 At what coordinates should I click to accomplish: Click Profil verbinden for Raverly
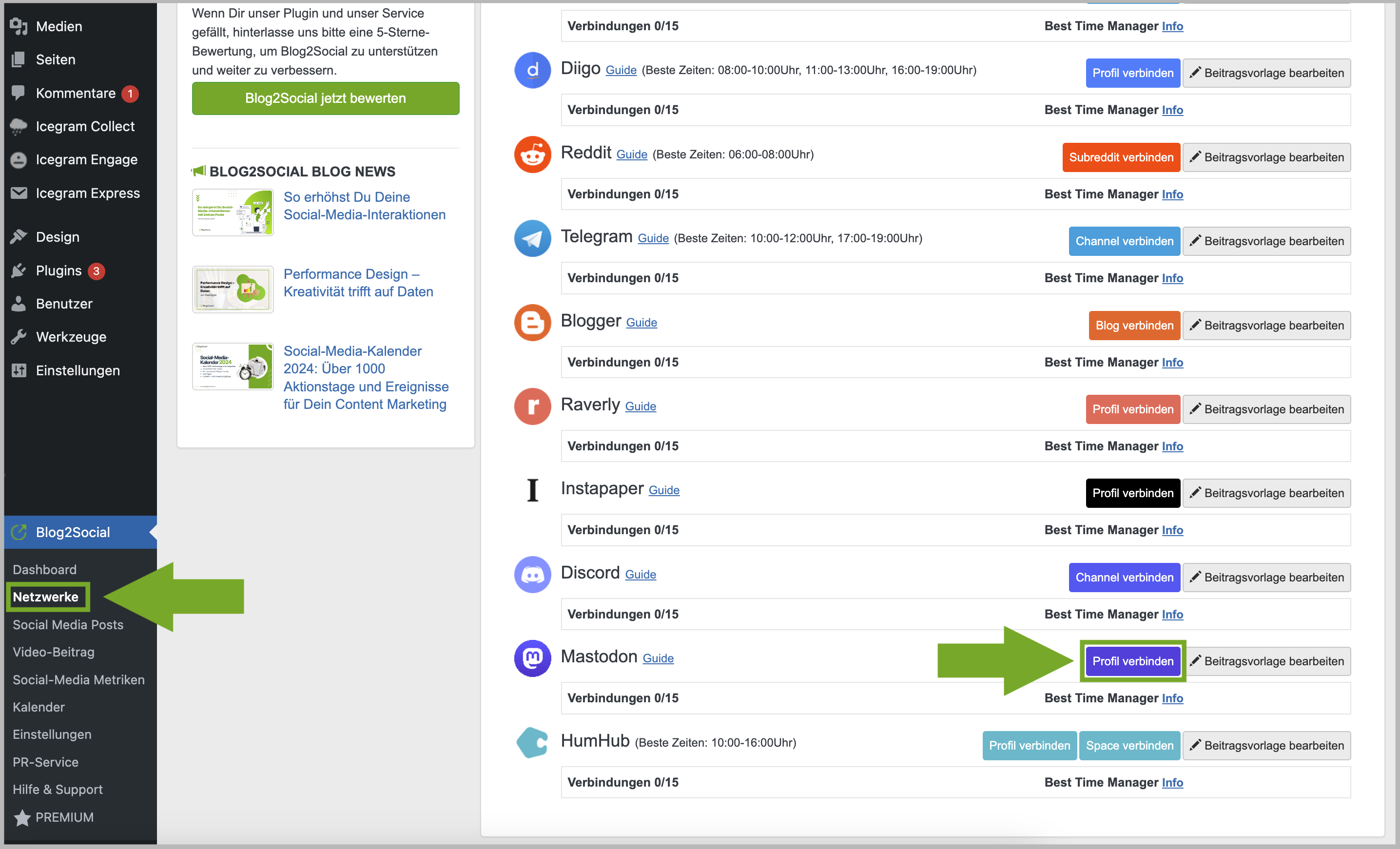coord(1132,409)
